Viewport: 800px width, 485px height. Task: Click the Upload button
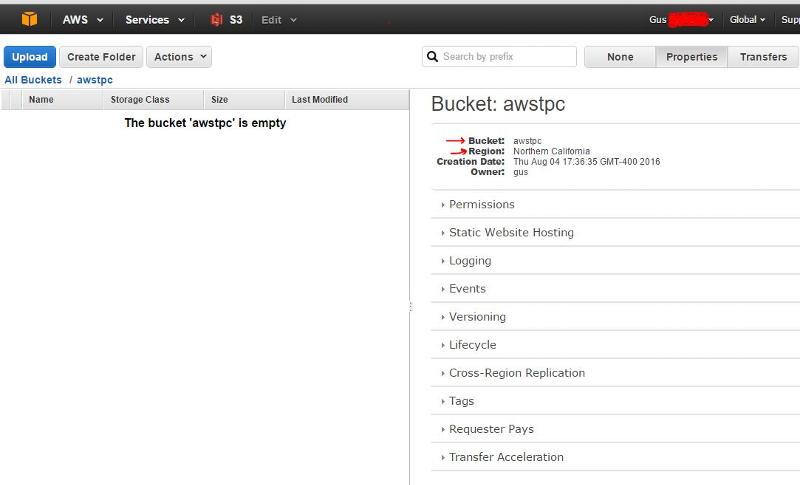point(30,57)
